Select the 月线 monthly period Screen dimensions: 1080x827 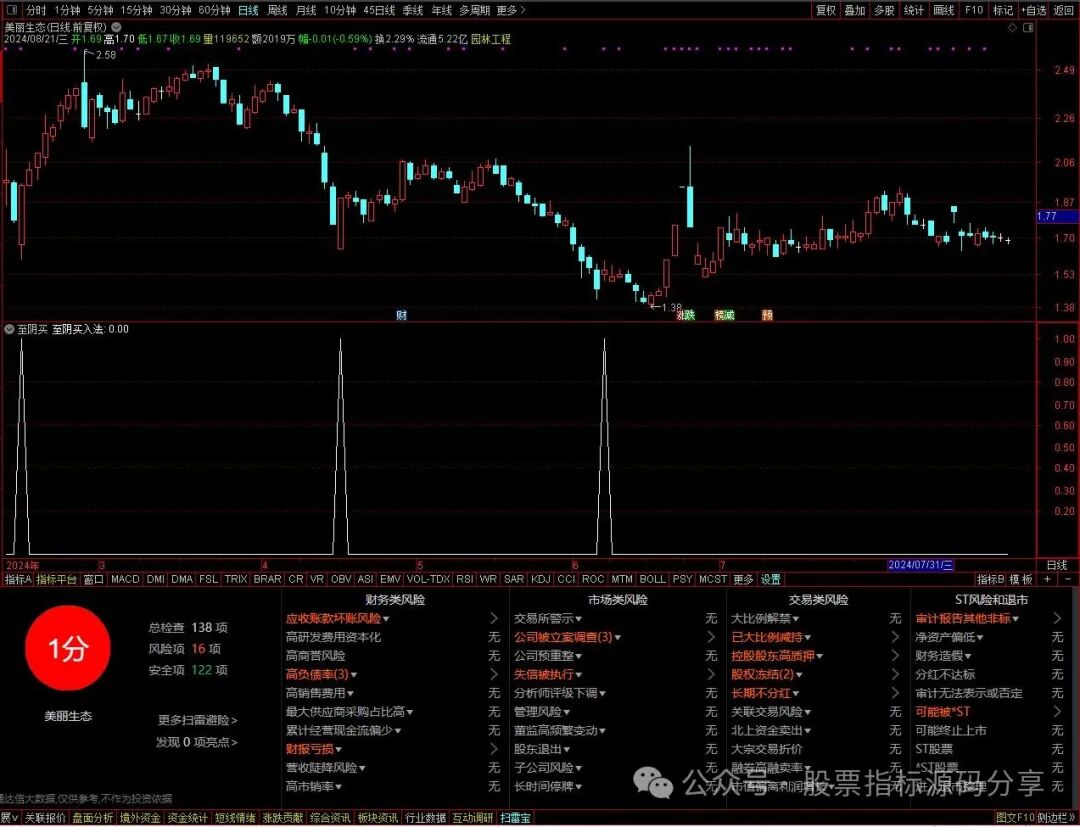[306, 10]
